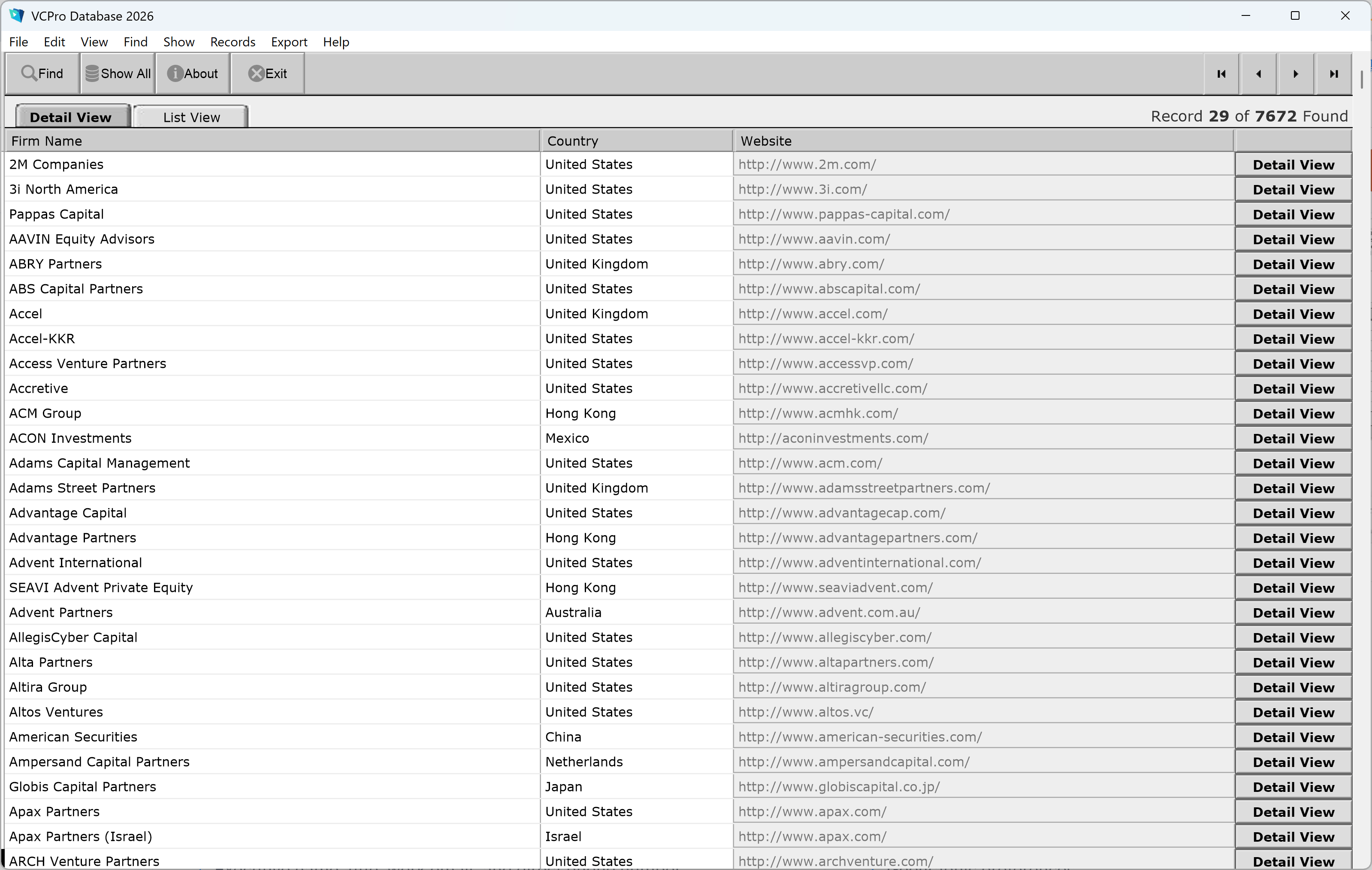Open the american-securities.com website link
Image resolution: width=1372 pixels, height=870 pixels.
click(860, 737)
